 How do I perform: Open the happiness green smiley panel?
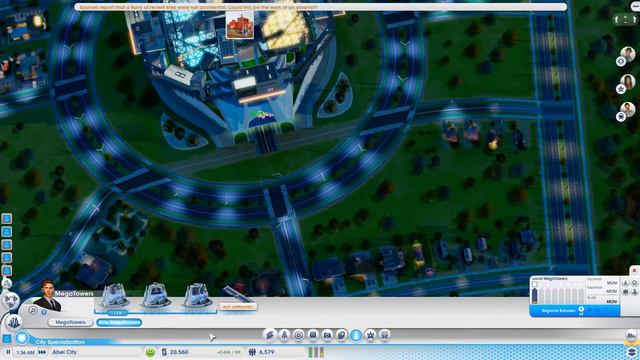click(150, 352)
